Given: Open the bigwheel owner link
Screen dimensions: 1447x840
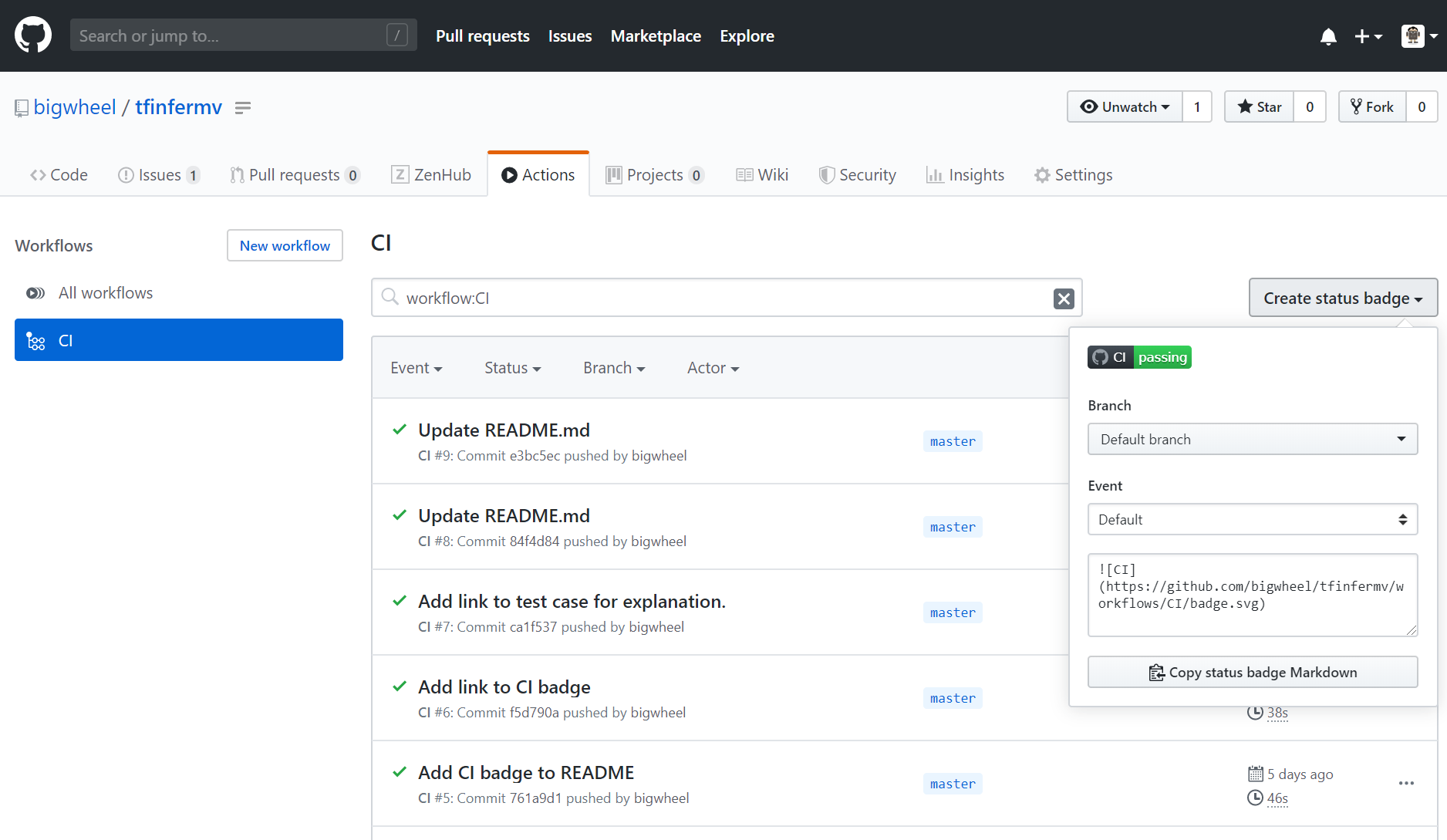Looking at the screenshot, I should pyautogui.click(x=75, y=107).
